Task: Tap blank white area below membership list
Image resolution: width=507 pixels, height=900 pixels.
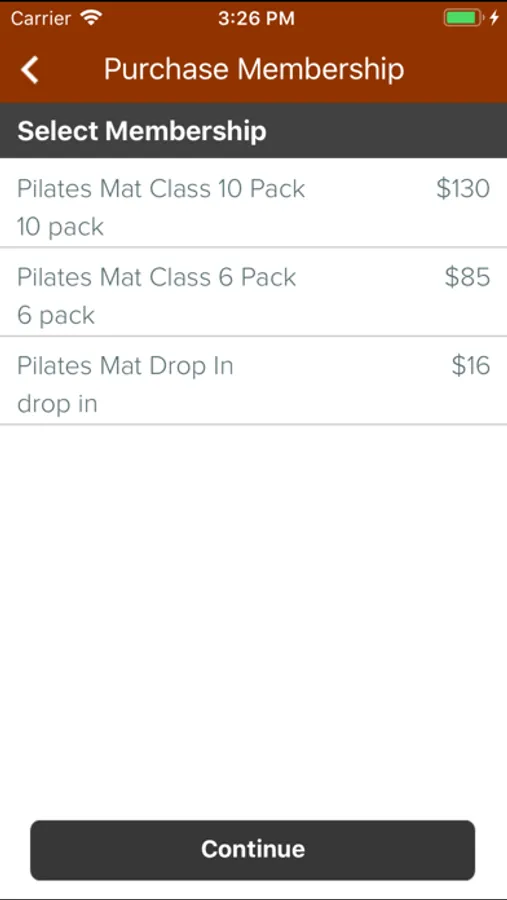Action: tap(253, 620)
